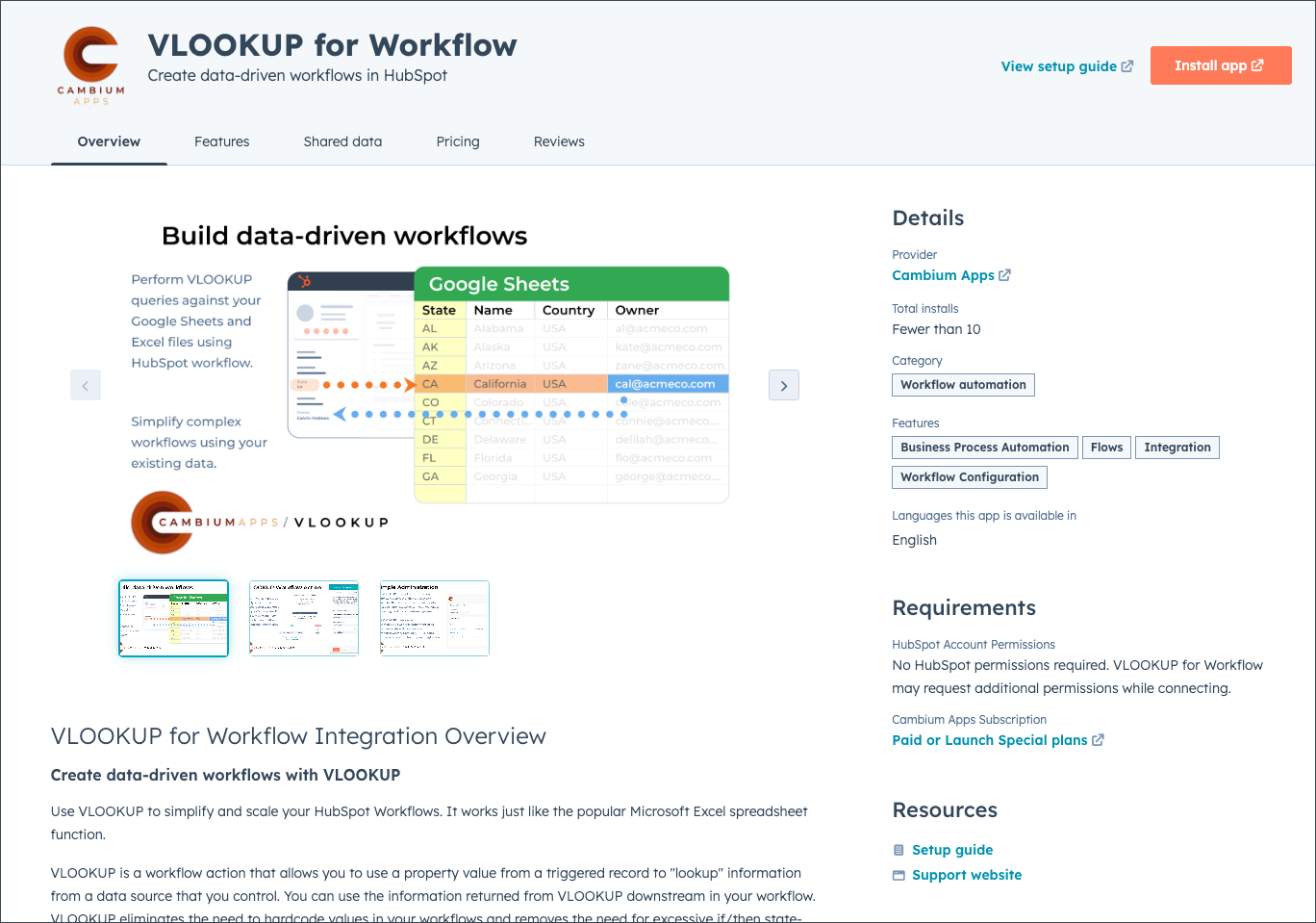Click the main Google Sheets preview image
Image resolution: width=1316 pixels, height=923 pixels.
tap(435, 386)
